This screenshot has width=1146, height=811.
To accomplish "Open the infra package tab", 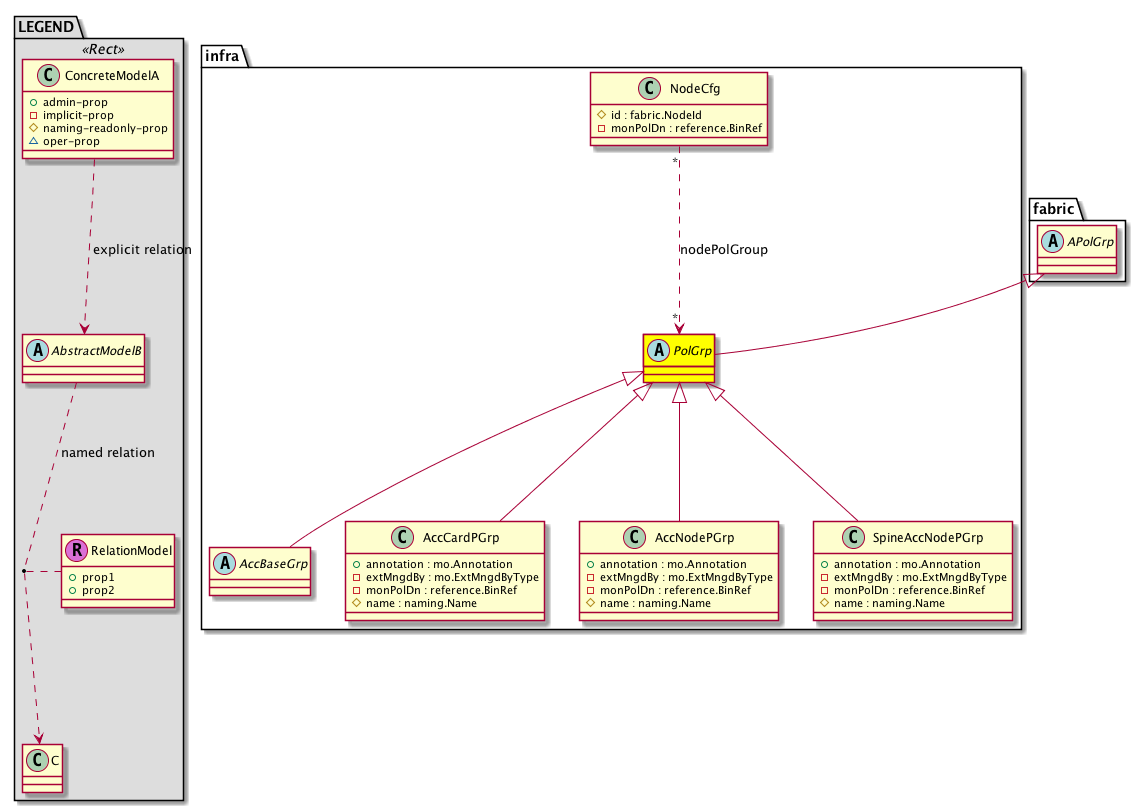I will (222, 55).
